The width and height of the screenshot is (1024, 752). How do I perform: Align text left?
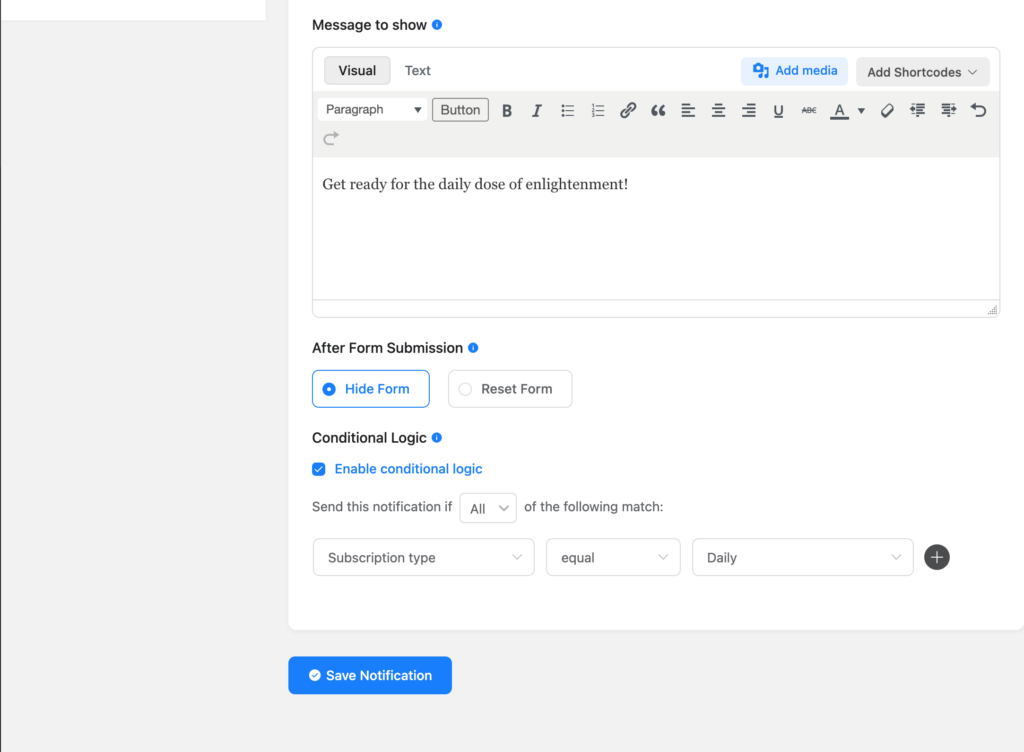pos(688,110)
